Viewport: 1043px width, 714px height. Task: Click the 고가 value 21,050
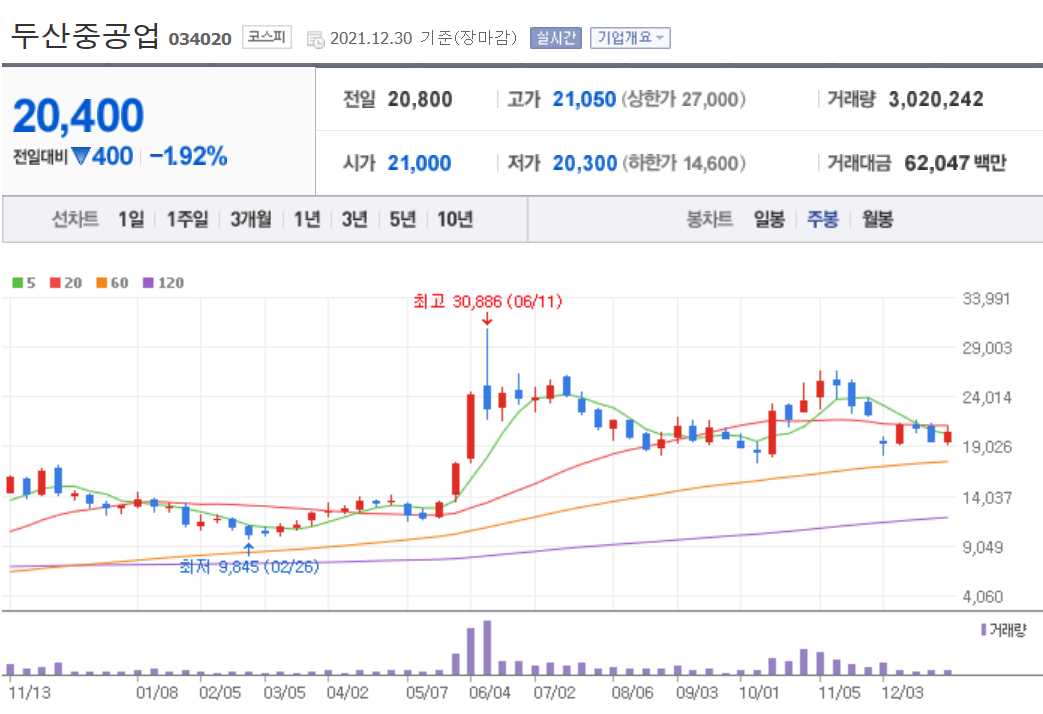[x=584, y=100]
